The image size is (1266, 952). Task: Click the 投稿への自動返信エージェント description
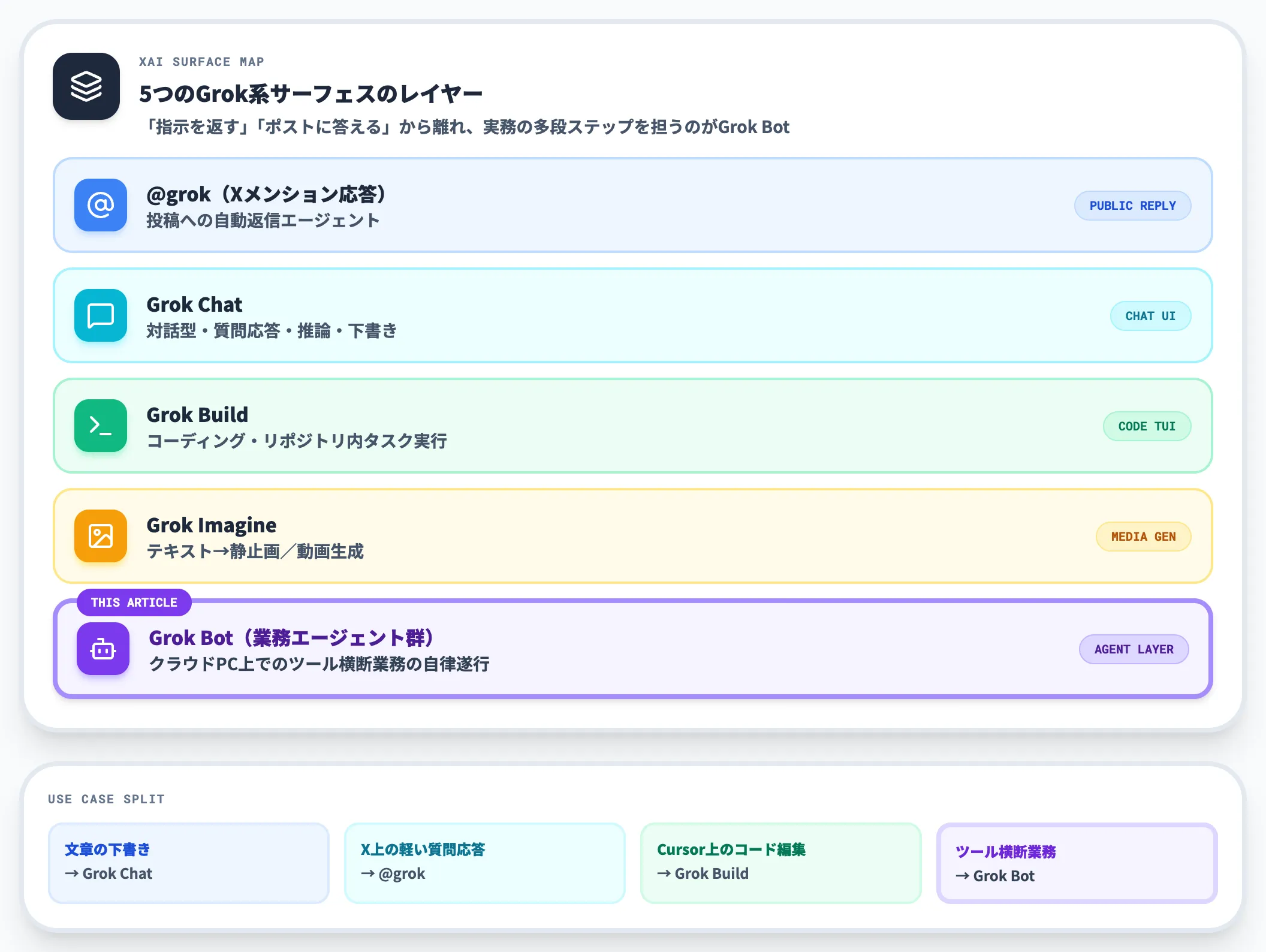click(263, 221)
